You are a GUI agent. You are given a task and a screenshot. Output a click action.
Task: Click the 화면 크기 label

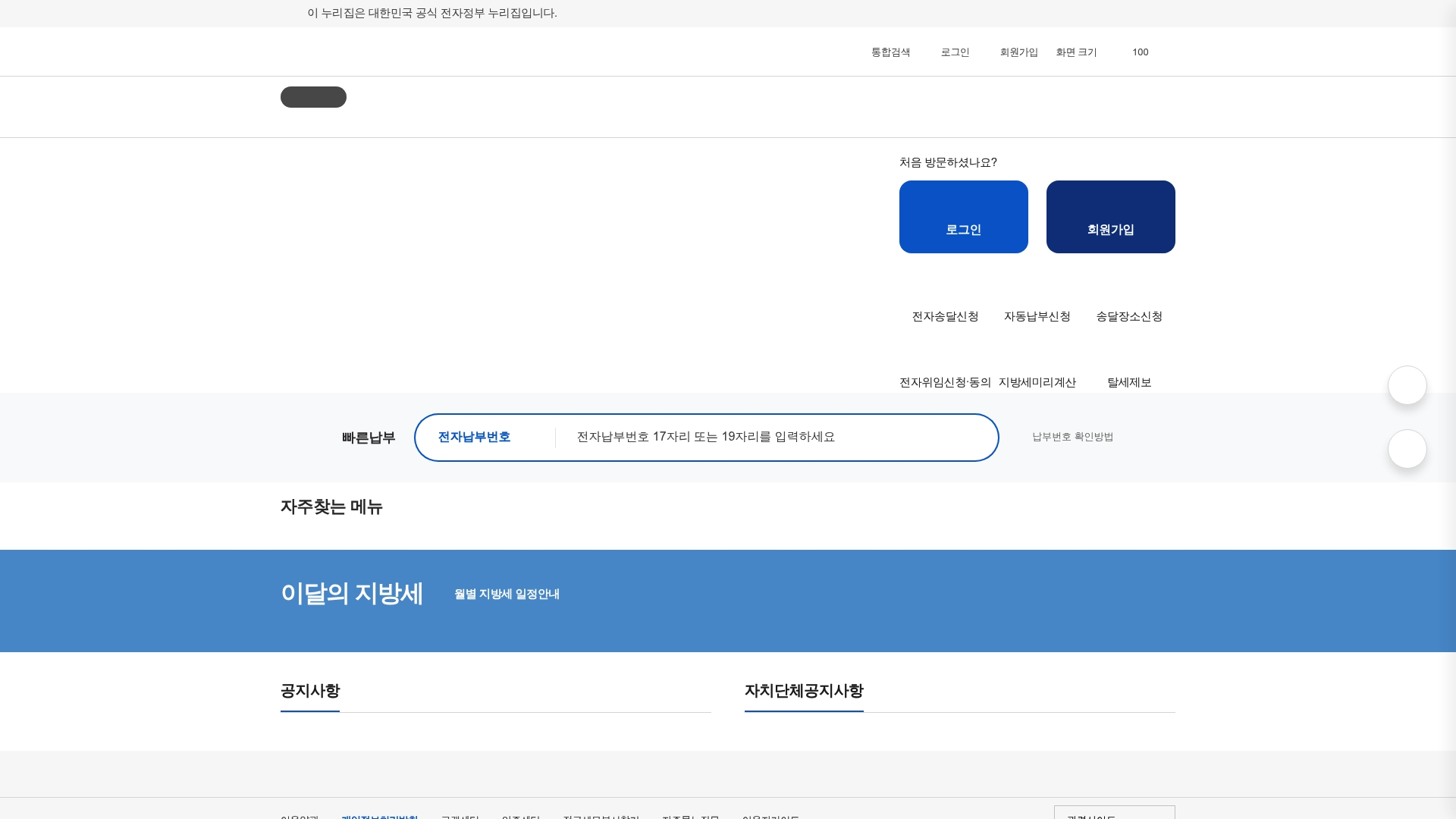pos(1076,52)
